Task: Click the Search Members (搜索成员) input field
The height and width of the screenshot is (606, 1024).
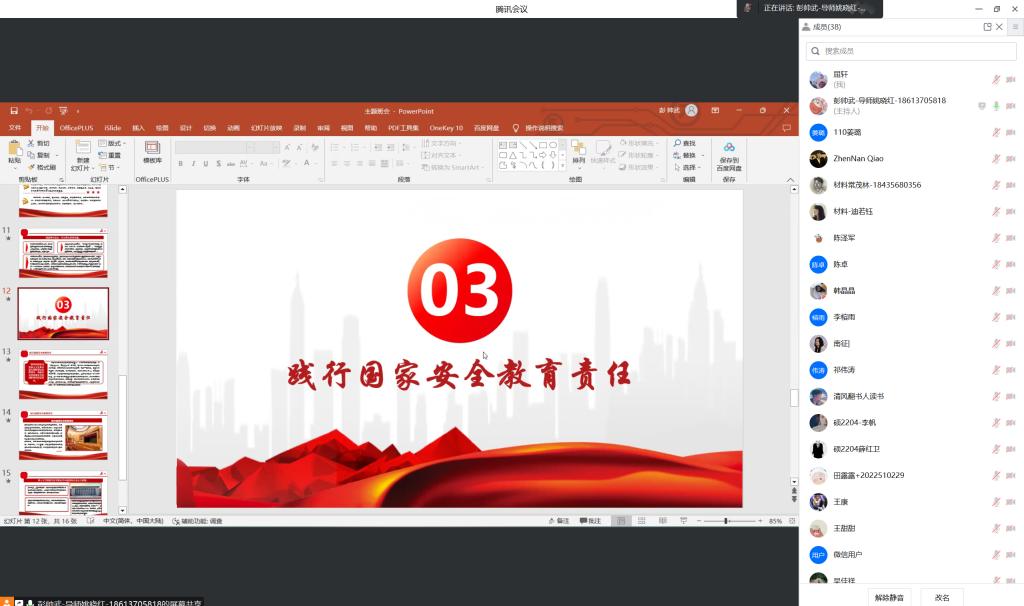Action: pyautogui.click(x=910, y=51)
